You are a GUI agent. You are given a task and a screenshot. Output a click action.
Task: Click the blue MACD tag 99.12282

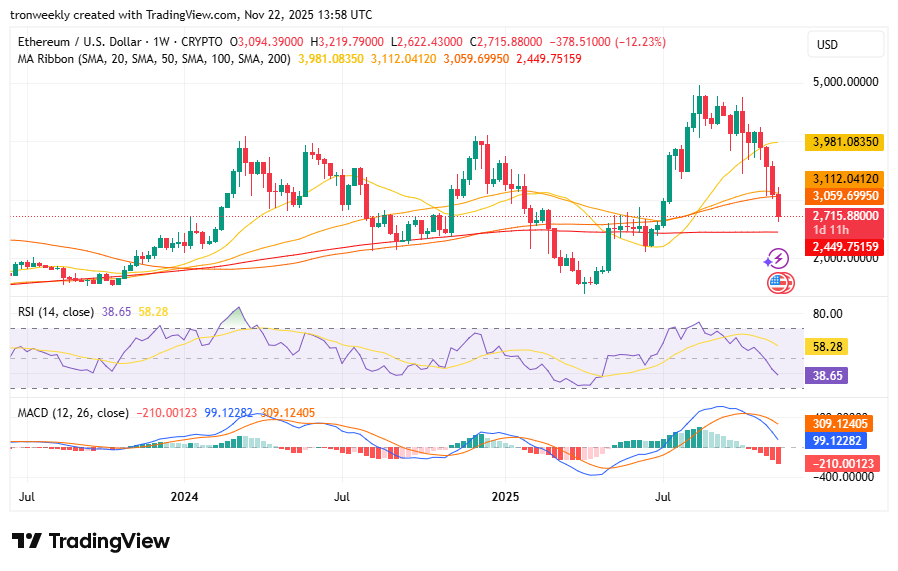pyautogui.click(x=835, y=440)
